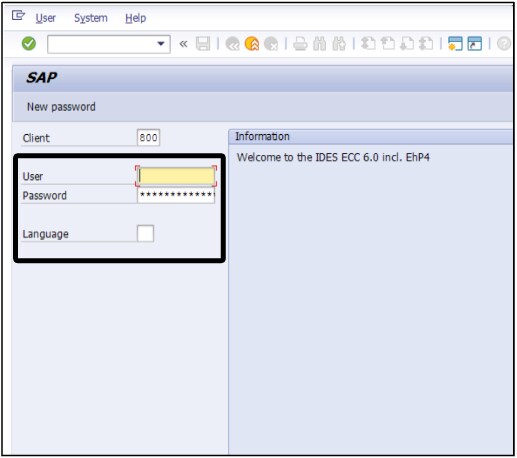Click the Find Next binoculars icon

[339, 44]
